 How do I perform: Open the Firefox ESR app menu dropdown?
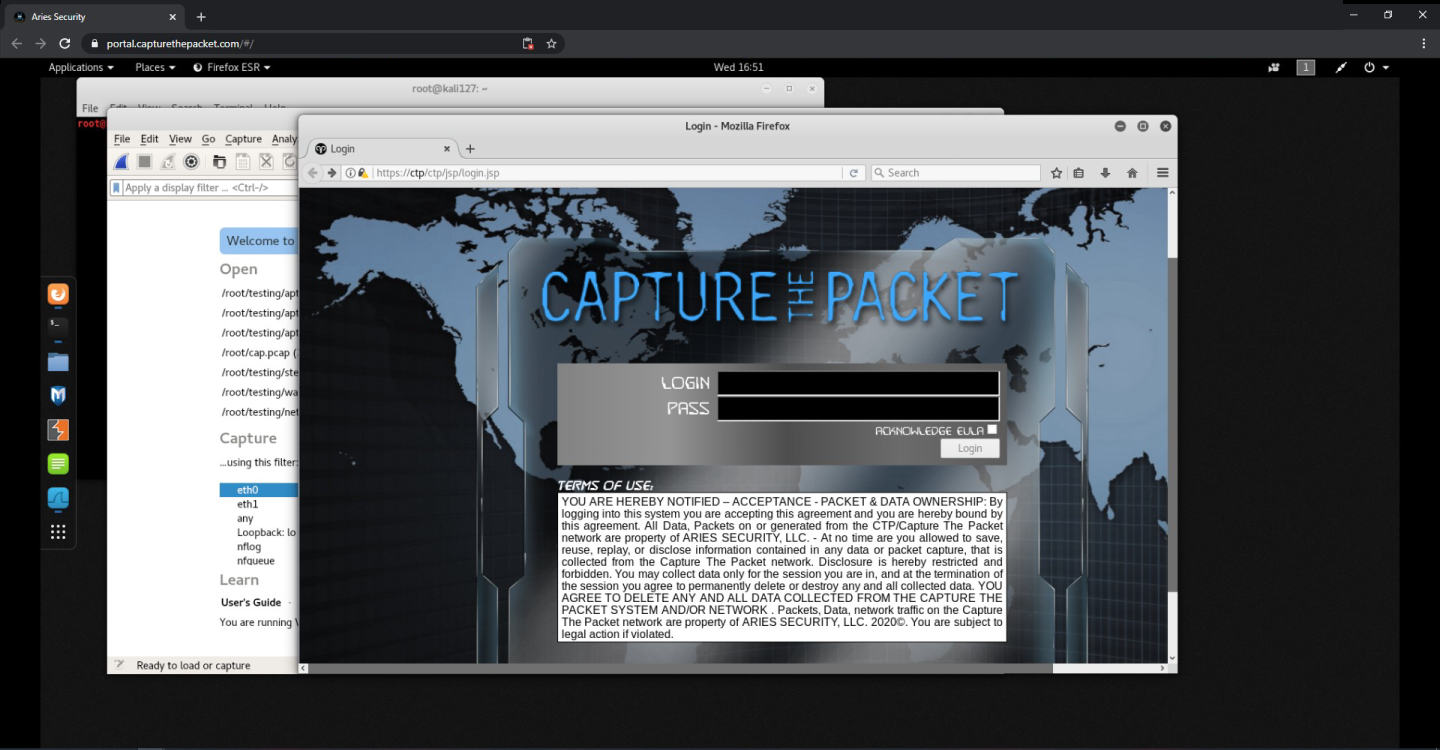pyautogui.click(x=231, y=67)
